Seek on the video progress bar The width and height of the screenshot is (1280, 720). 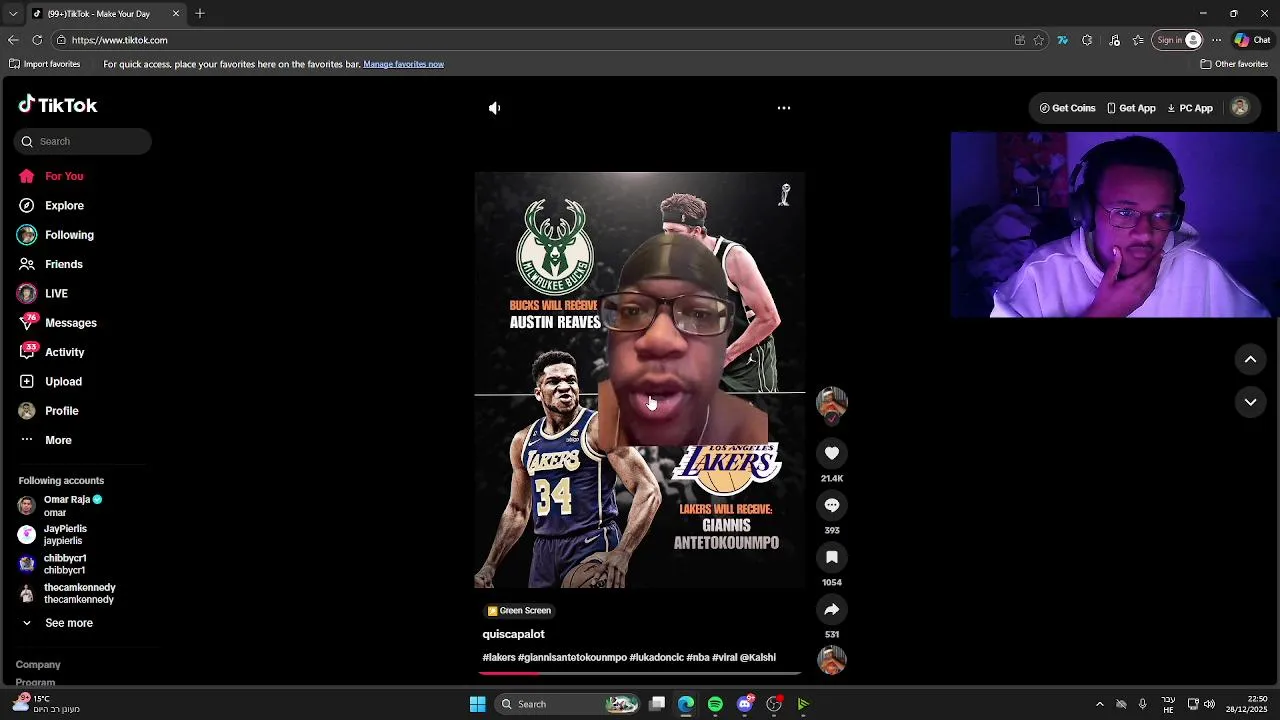640,674
